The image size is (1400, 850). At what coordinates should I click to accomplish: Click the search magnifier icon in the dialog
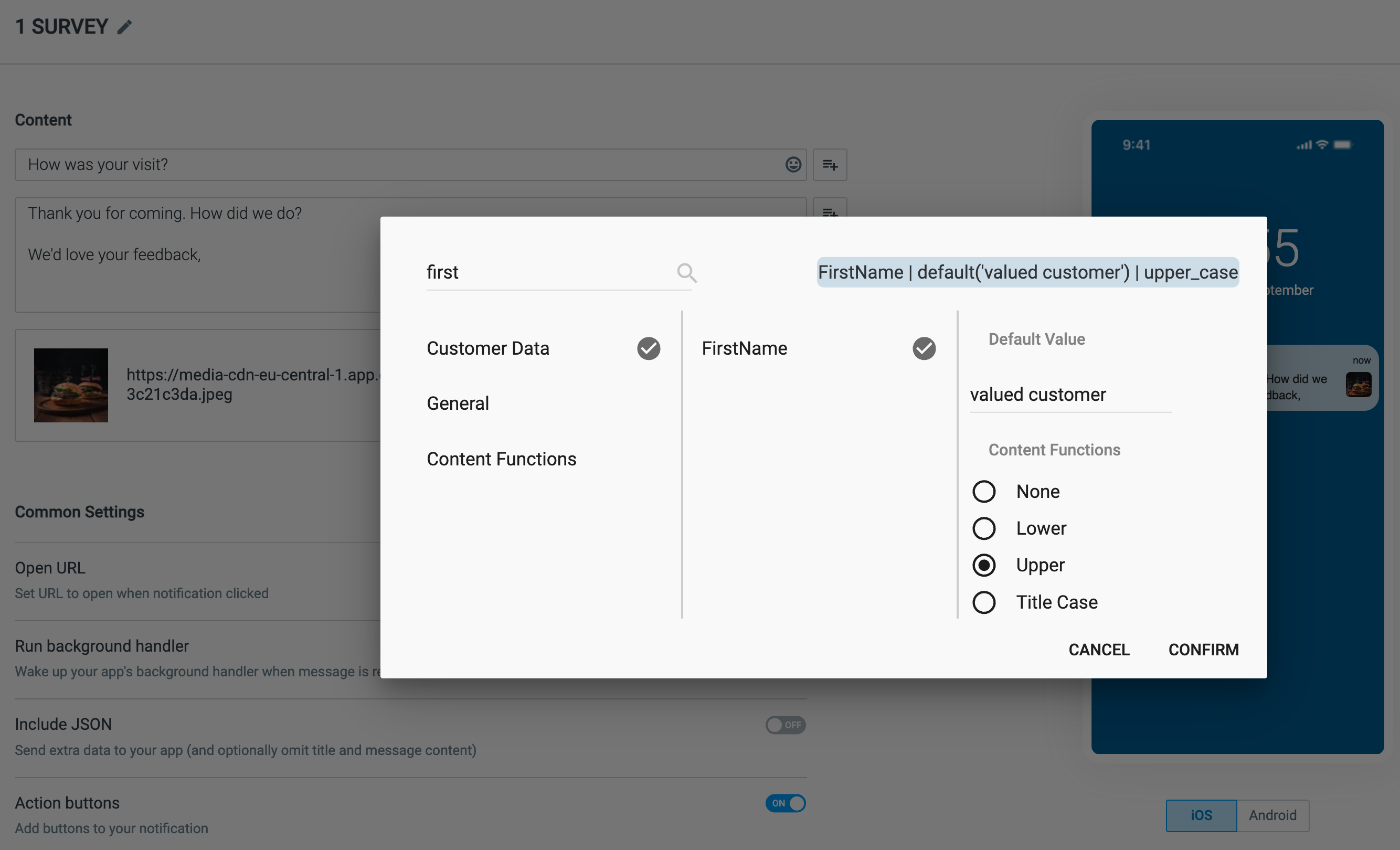686,273
